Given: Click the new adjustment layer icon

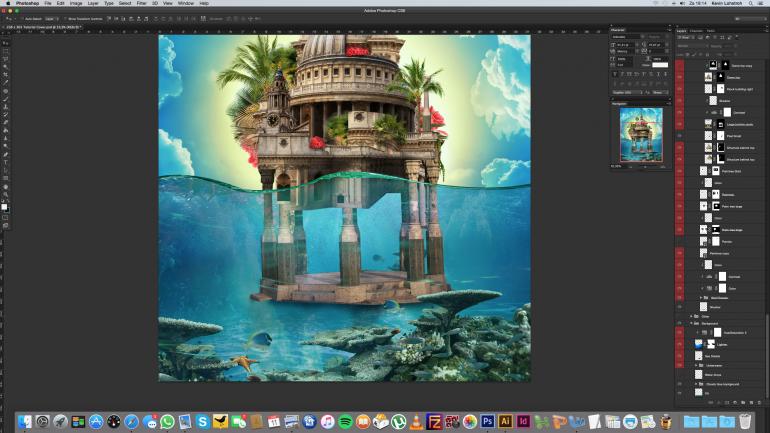Looking at the screenshot, I should [735, 403].
